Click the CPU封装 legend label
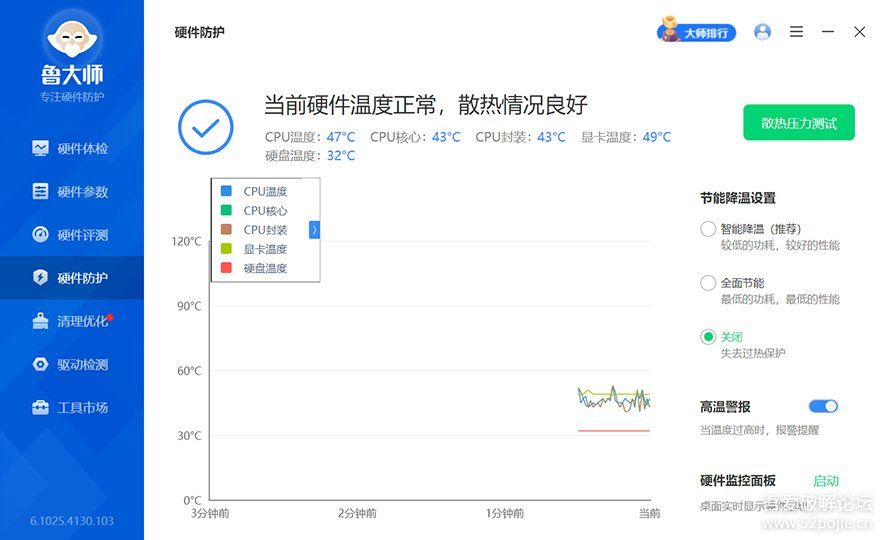This screenshot has height=540, width=882. coord(265,230)
